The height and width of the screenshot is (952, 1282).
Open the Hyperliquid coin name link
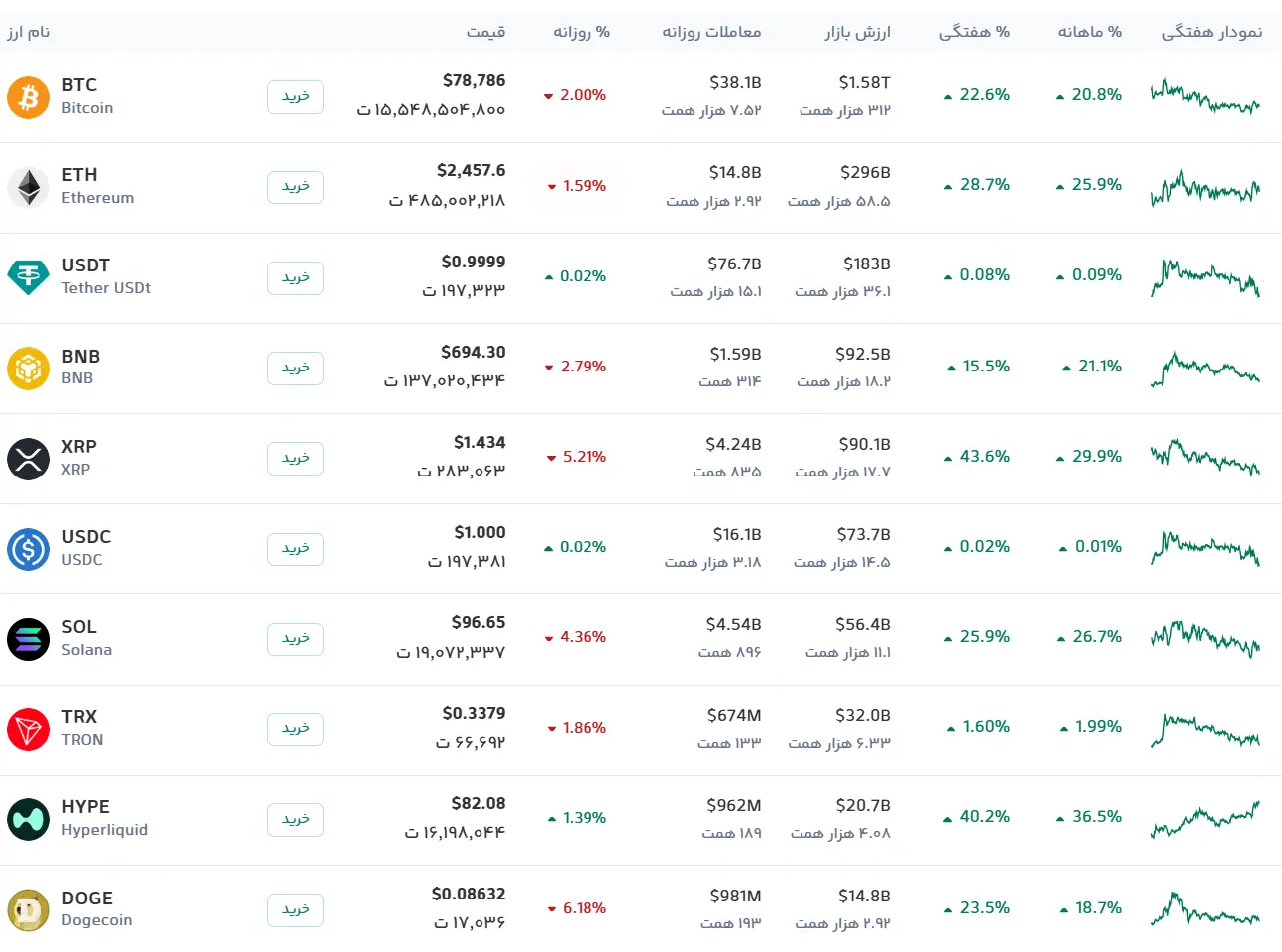click(104, 830)
